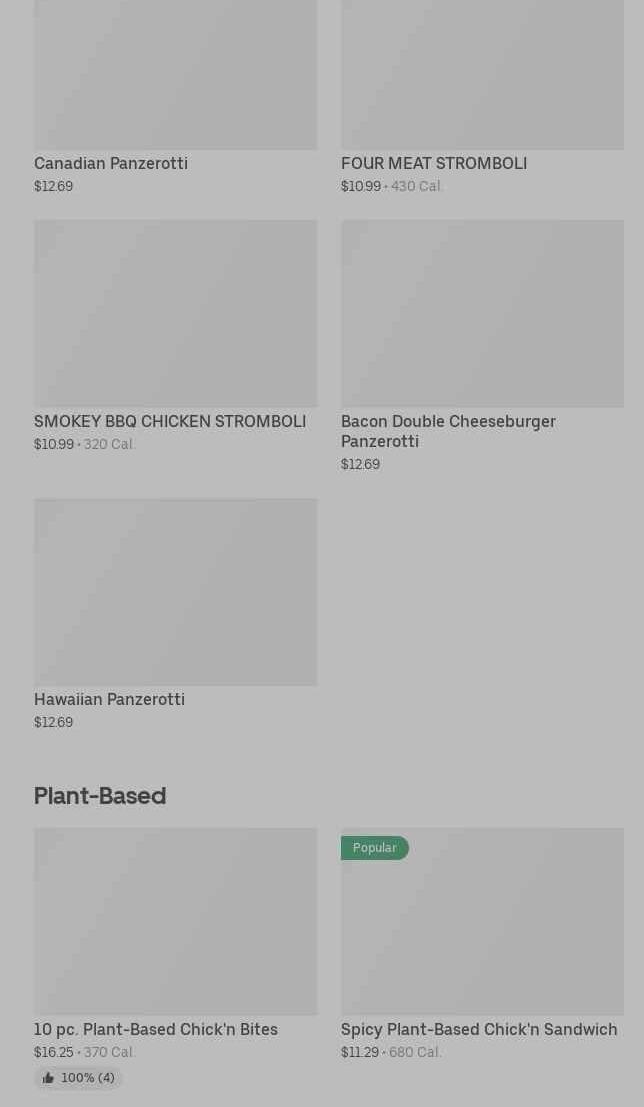Select the Hawaiian Panzerotti title

(109, 699)
